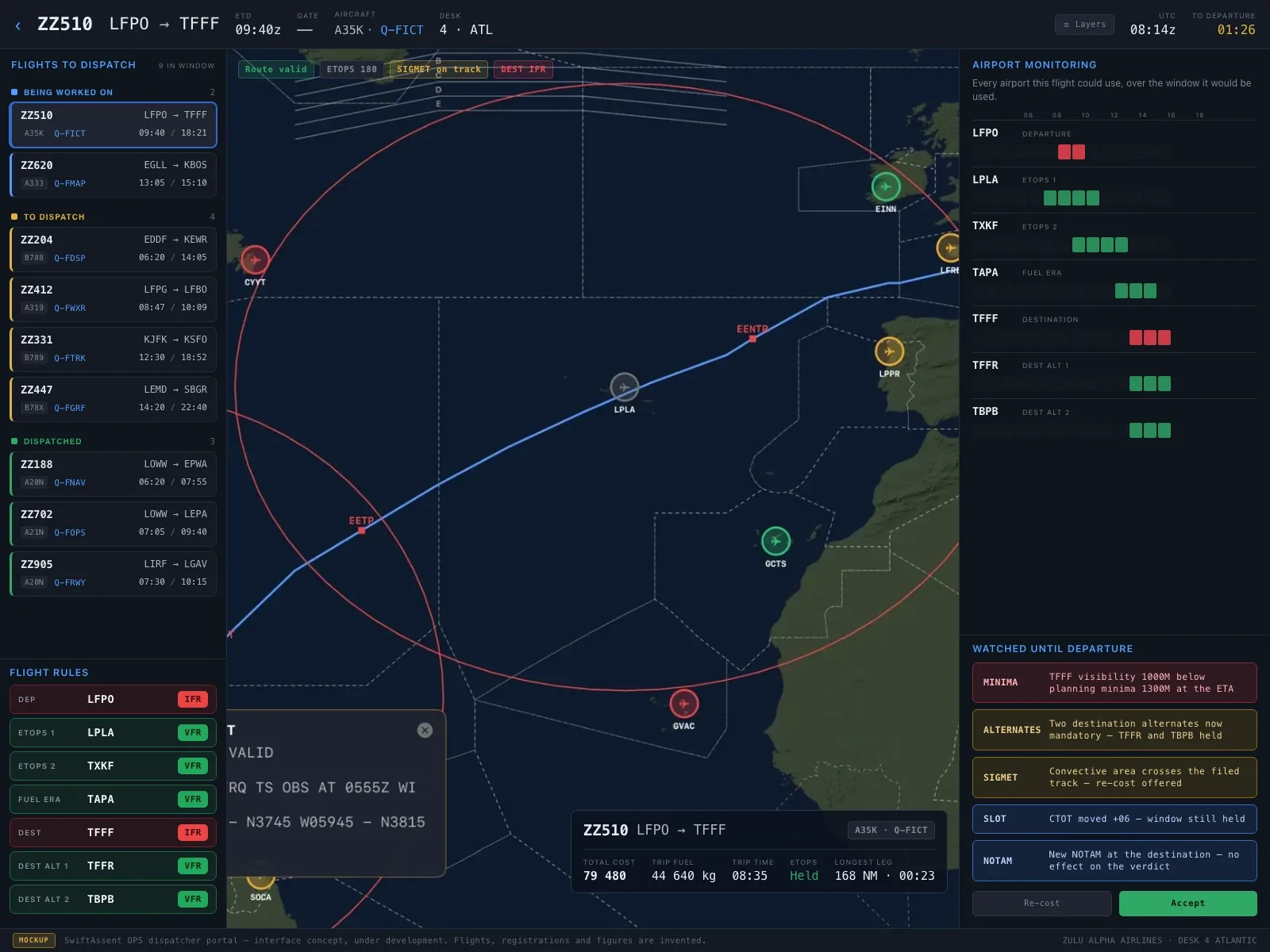Open dispatched flight ZZ188

[x=113, y=474]
